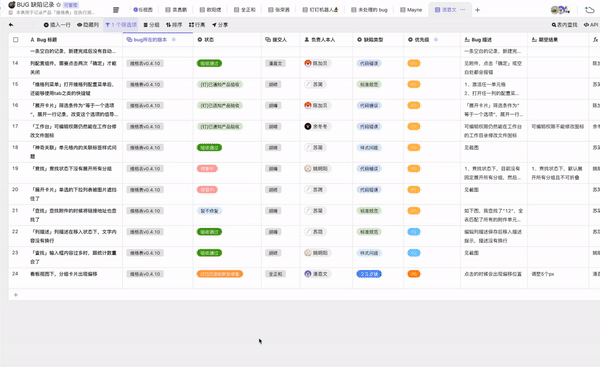Screen dimensions: 600x367
Task: Open the view list hamburger icon
Action: coord(116,10)
